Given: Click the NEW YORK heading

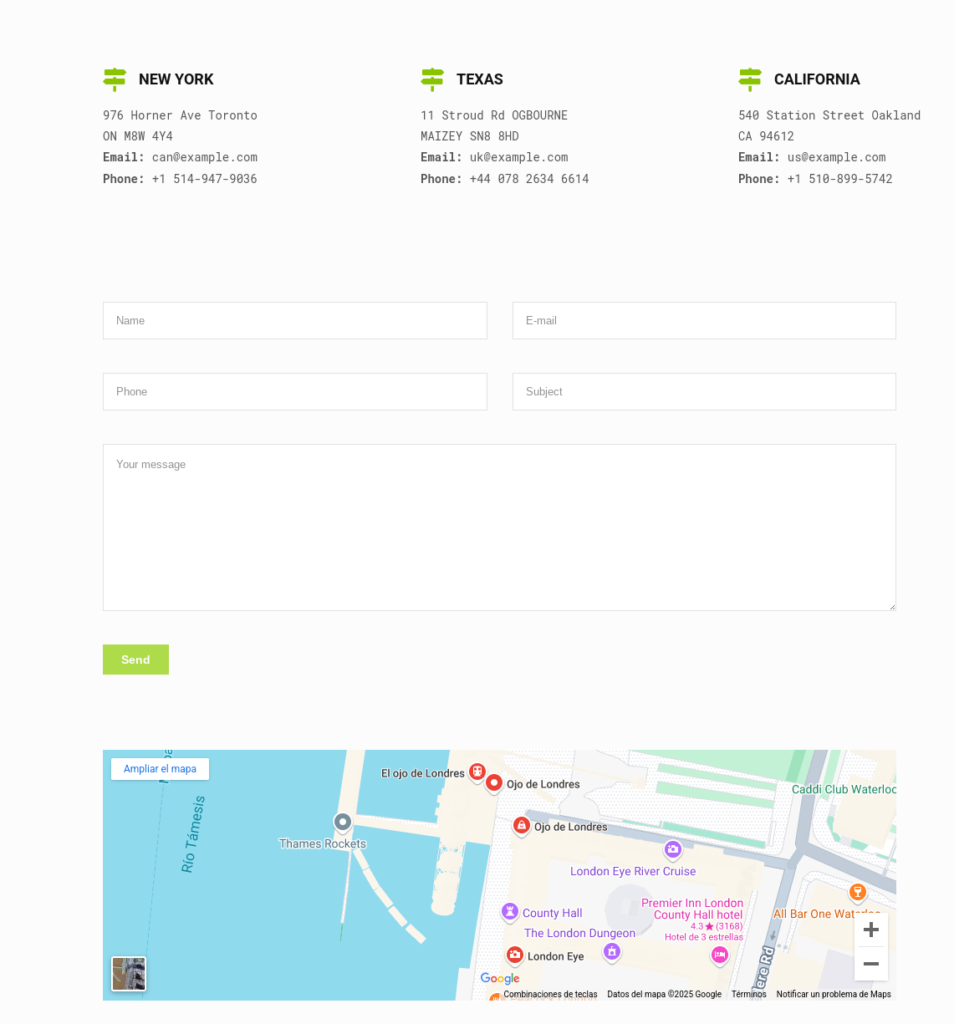Looking at the screenshot, I should pyautogui.click(x=176, y=80).
